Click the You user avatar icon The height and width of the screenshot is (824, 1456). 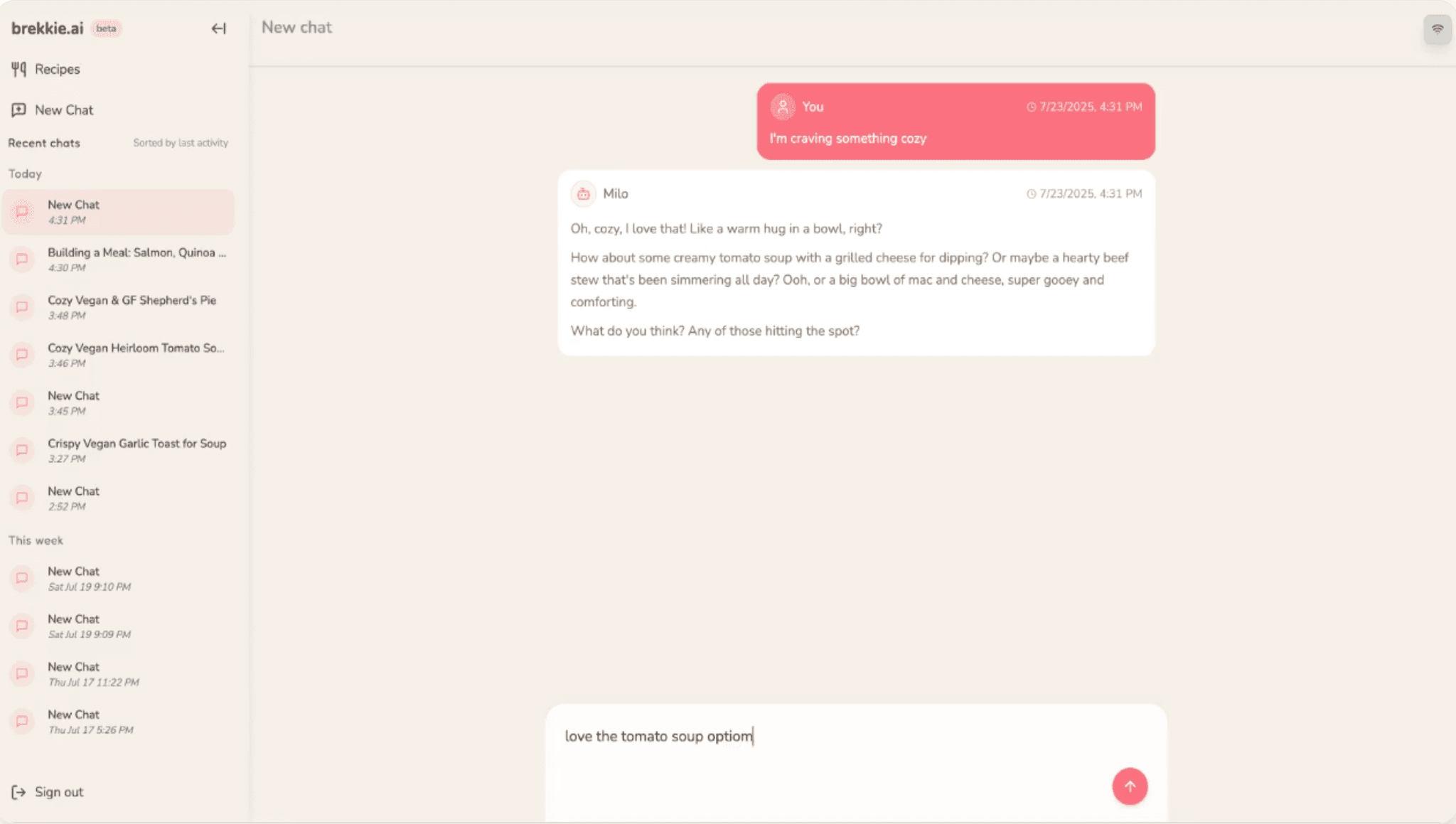[x=782, y=107]
